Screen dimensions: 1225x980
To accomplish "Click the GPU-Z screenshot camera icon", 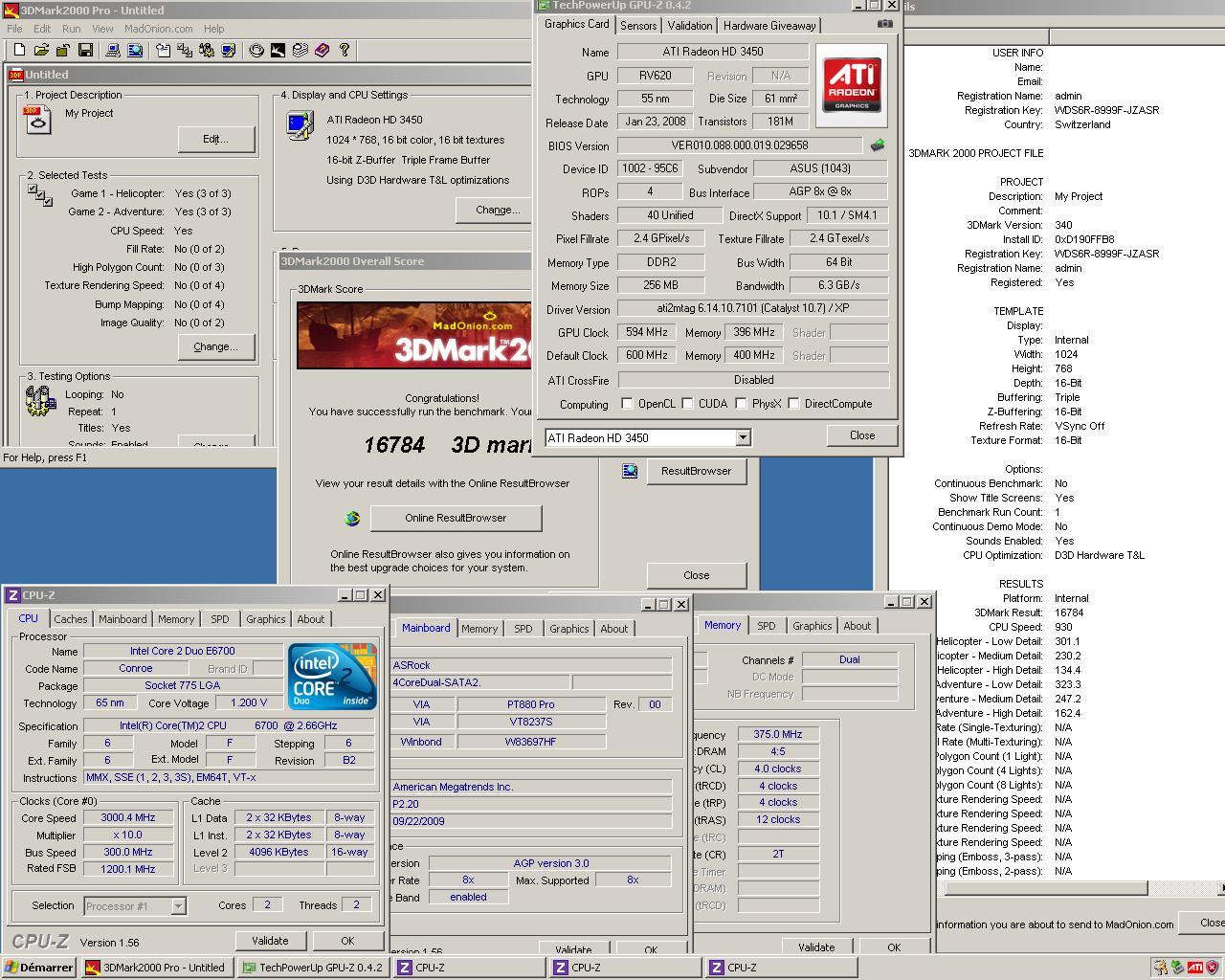I will (x=884, y=24).
